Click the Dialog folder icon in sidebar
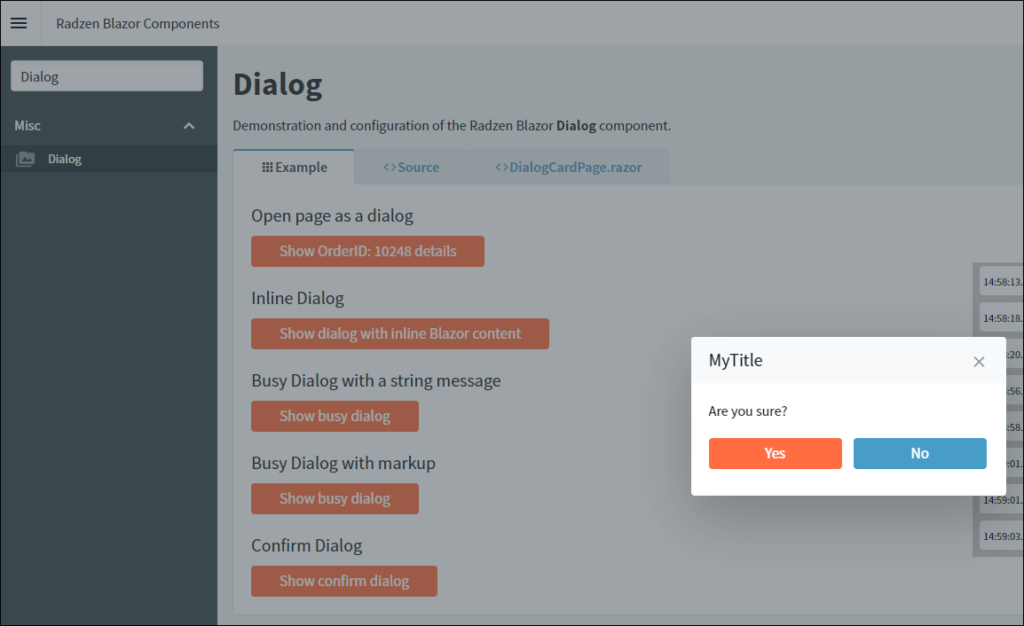This screenshot has width=1024, height=626. pyautogui.click(x=26, y=159)
